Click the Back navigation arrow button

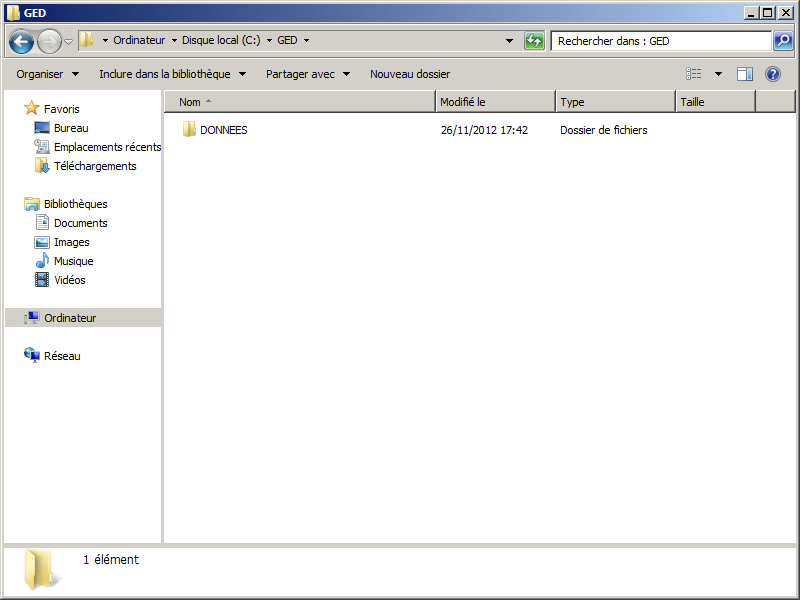pyautogui.click(x=21, y=41)
